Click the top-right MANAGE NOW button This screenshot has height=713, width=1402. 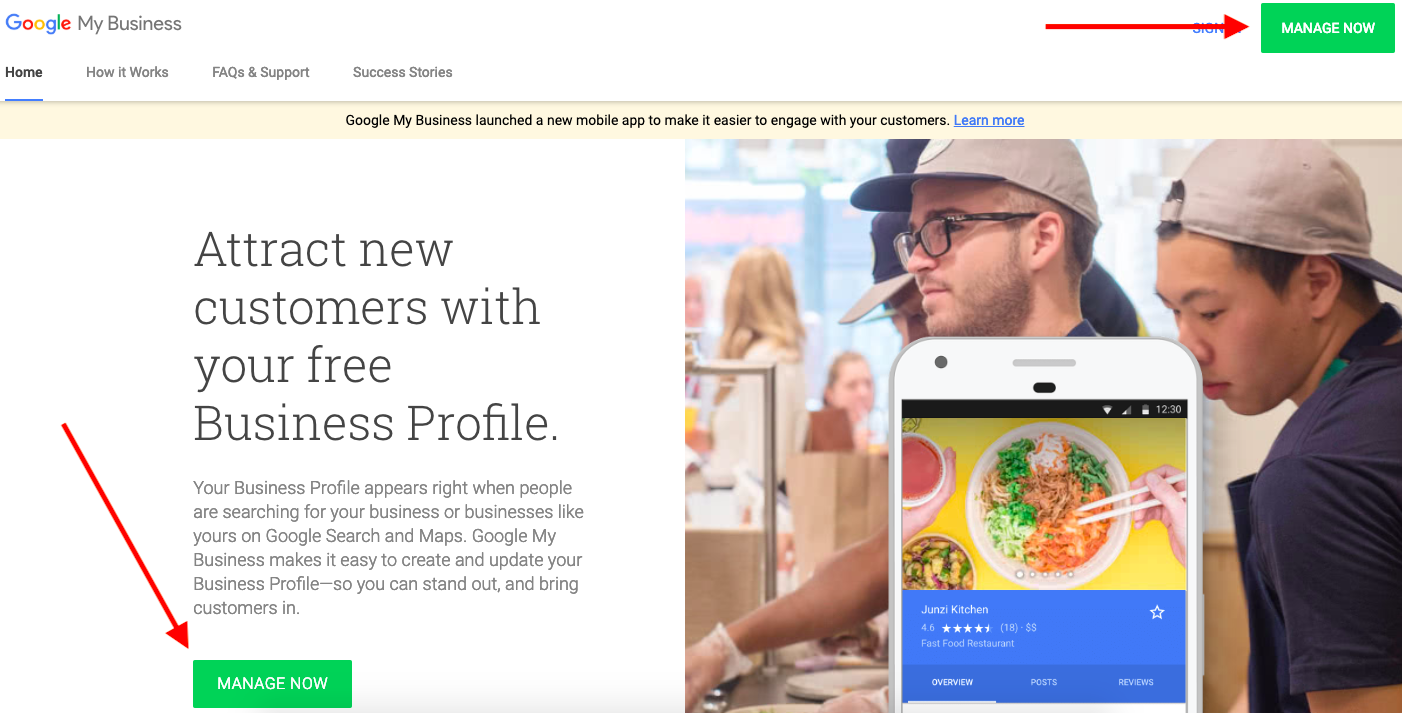1327,28
